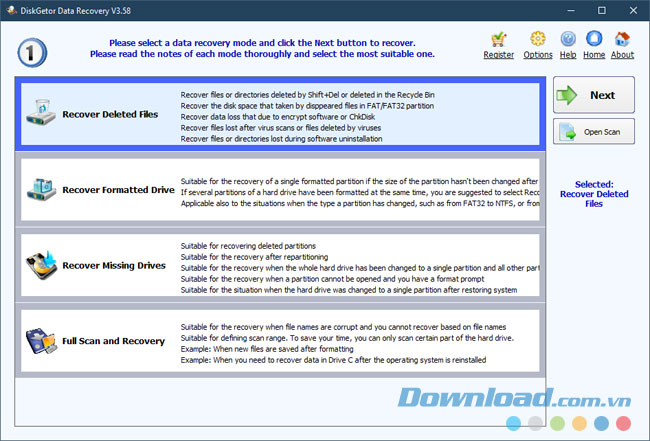Select Recover Missing Drives mode label
The height and width of the screenshot is (441, 650).
coord(114,266)
